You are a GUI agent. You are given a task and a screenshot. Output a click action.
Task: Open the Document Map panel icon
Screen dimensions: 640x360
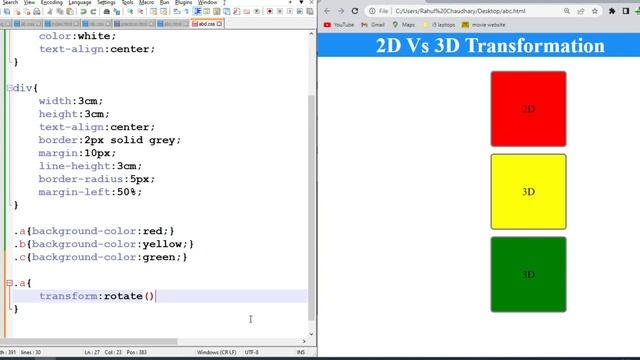[x=217, y=11]
